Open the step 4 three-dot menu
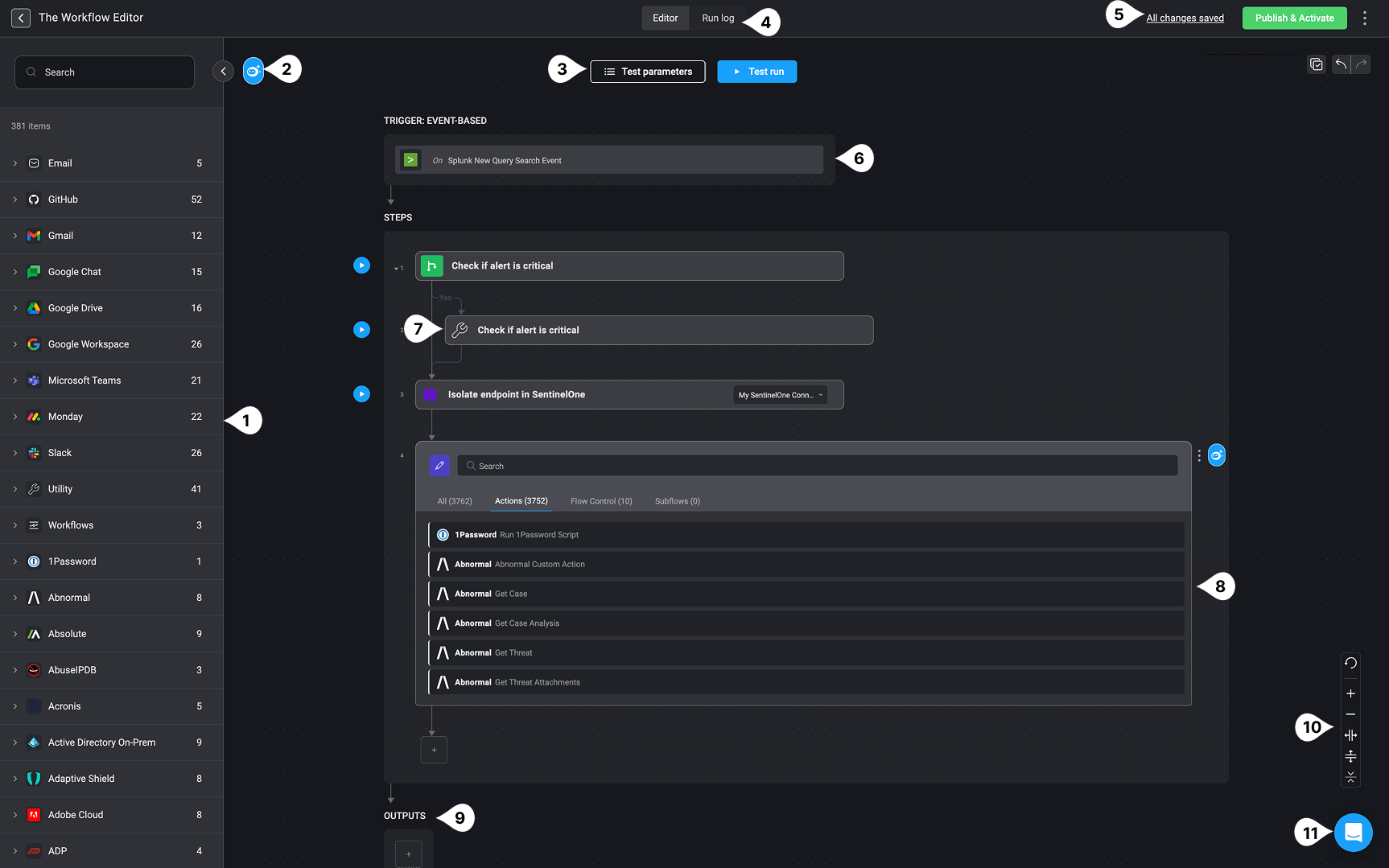This screenshot has width=1389, height=868. tap(1199, 455)
